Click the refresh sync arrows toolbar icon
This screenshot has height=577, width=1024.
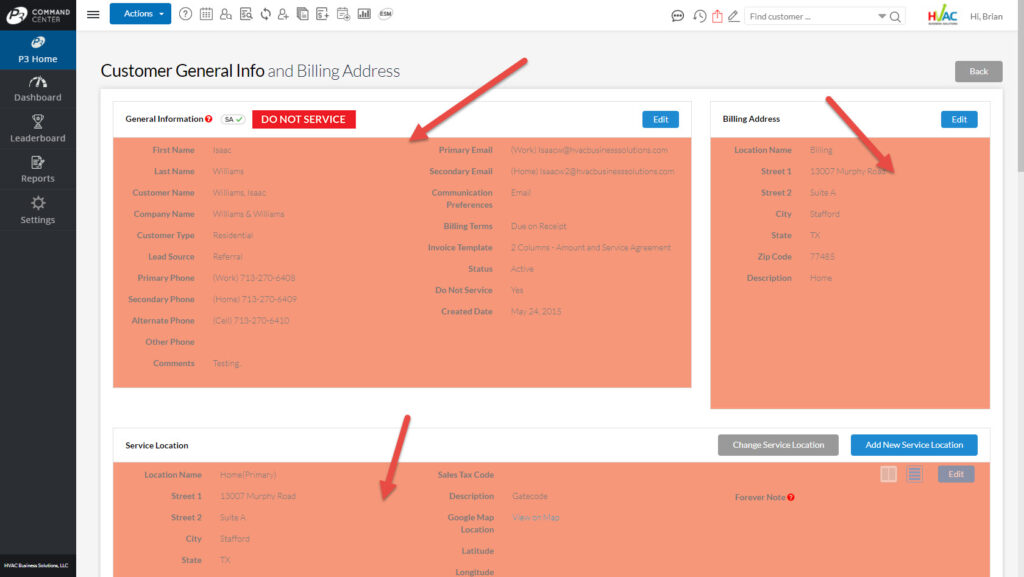pos(265,14)
